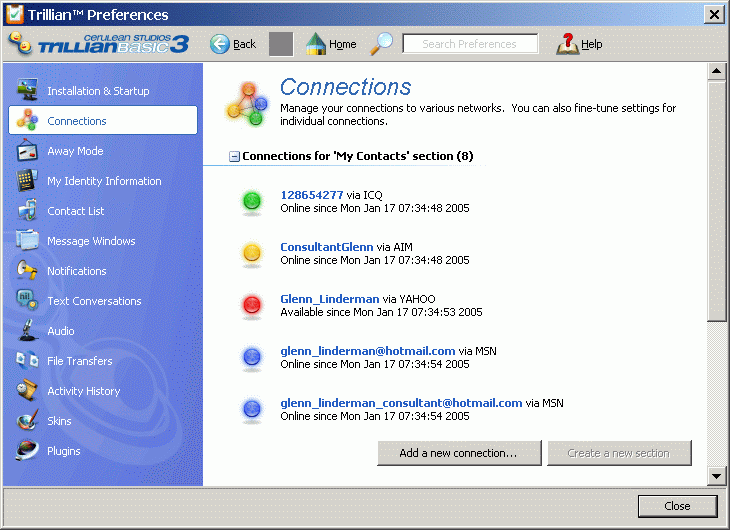The width and height of the screenshot is (730, 530).
Task: Select Away Mode in the sidebar
Action: coord(75,151)
